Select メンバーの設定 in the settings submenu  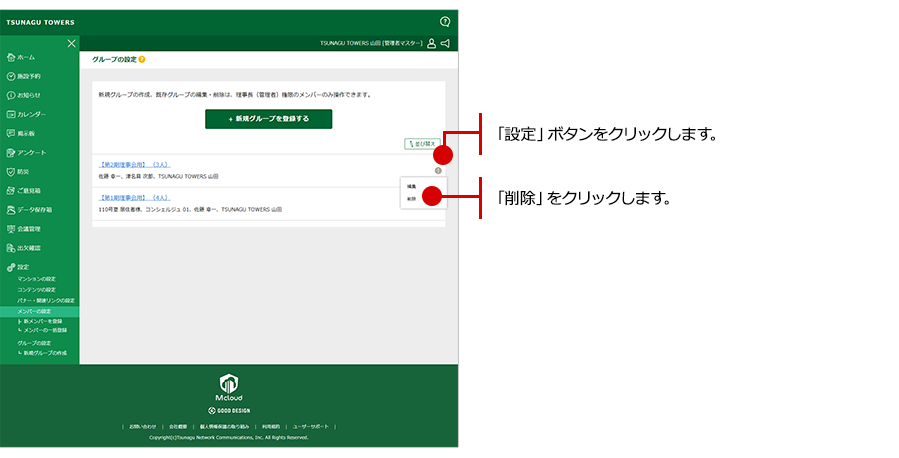(x=34, y=311)
